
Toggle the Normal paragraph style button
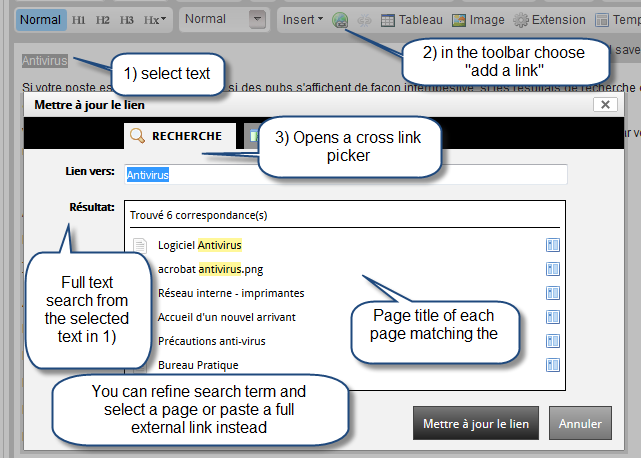41,19
